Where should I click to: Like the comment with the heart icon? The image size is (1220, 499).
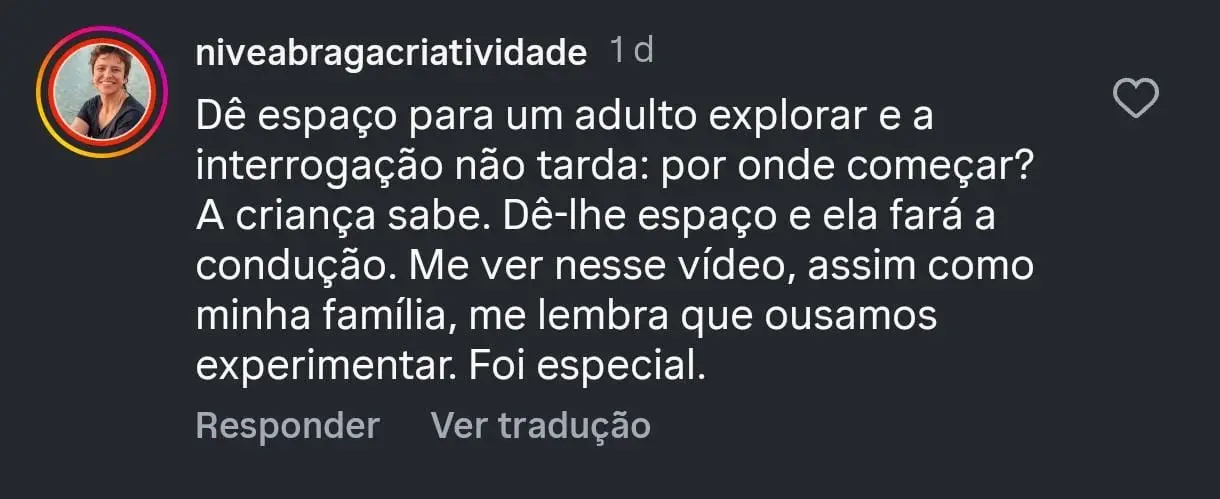pos(1136,100)
